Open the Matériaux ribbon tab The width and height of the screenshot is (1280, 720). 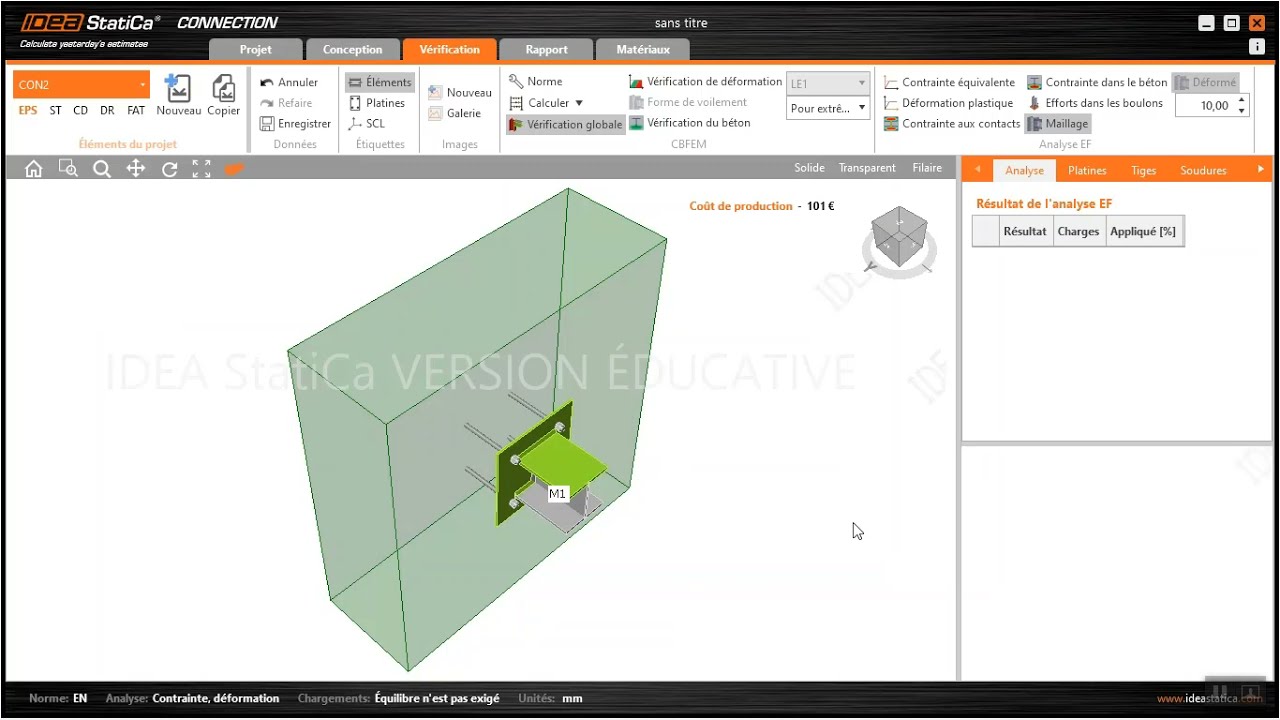pyautogui.click(x=643, y=50)
